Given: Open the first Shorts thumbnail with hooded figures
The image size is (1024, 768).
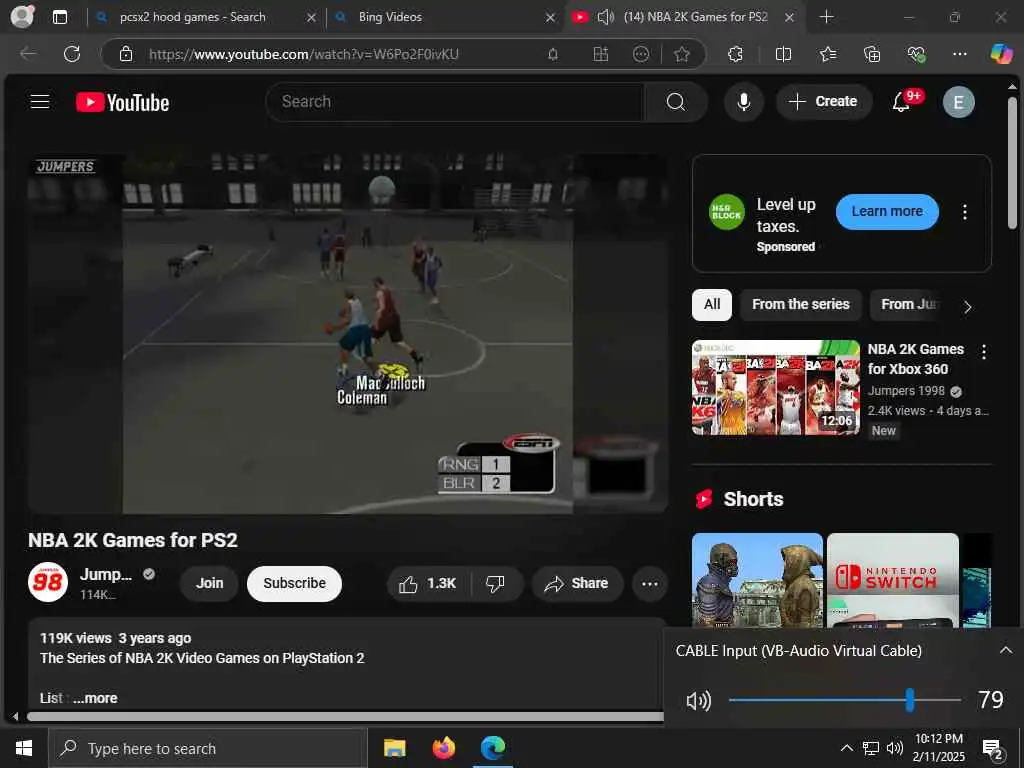Looking at the screenshot, I should (x=757, y=581).
